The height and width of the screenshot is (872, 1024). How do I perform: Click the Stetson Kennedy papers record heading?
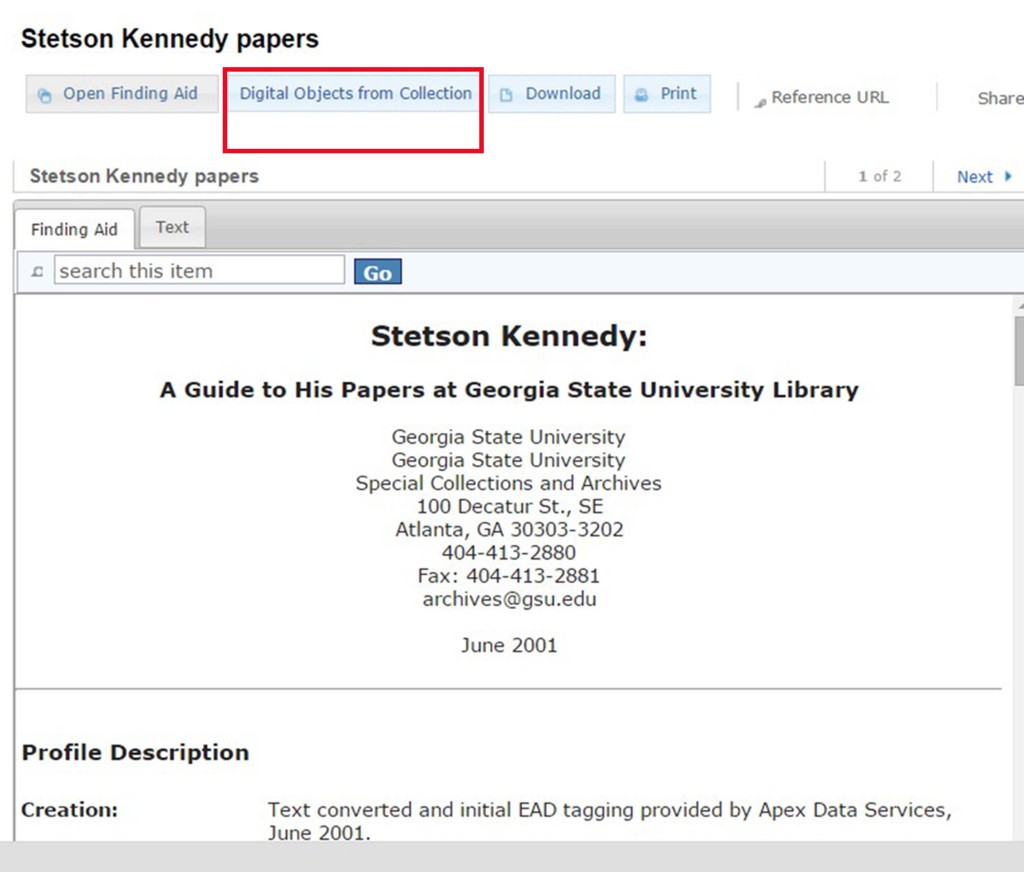pos(144,176)
